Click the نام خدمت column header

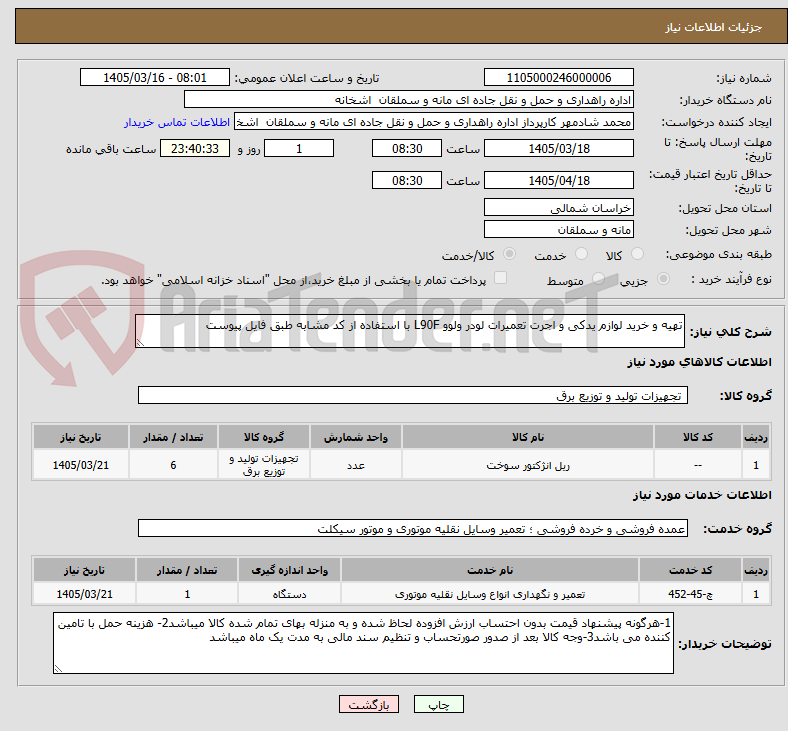coord(490,570)
